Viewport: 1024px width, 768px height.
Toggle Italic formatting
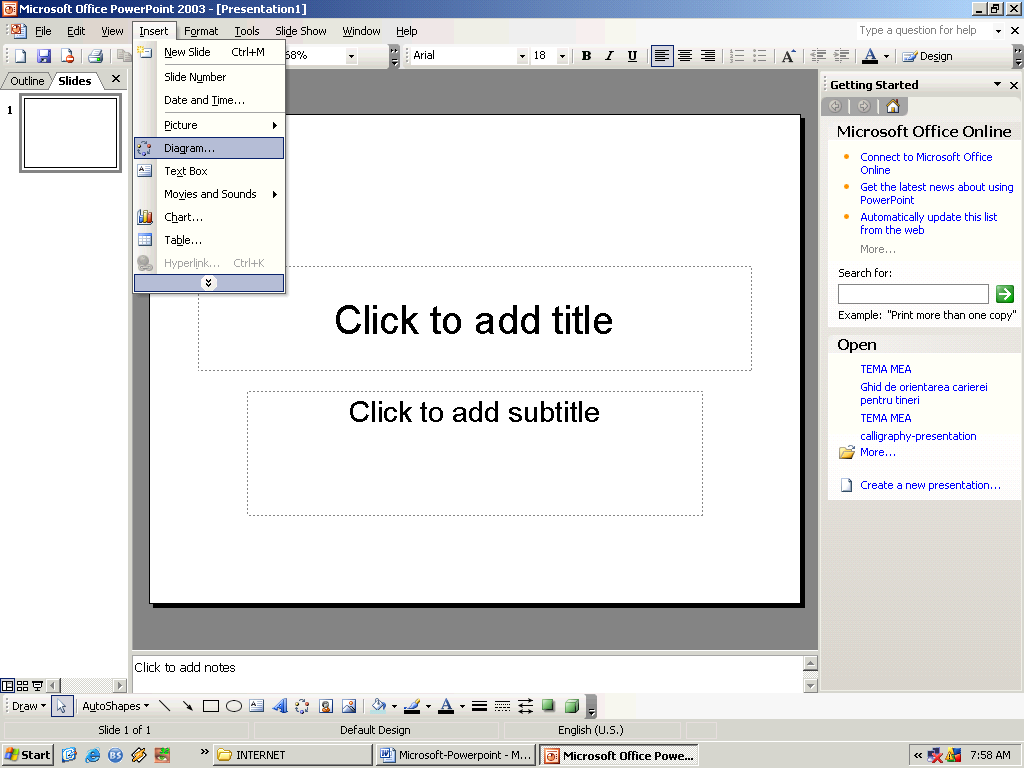[x=609, y=56]
